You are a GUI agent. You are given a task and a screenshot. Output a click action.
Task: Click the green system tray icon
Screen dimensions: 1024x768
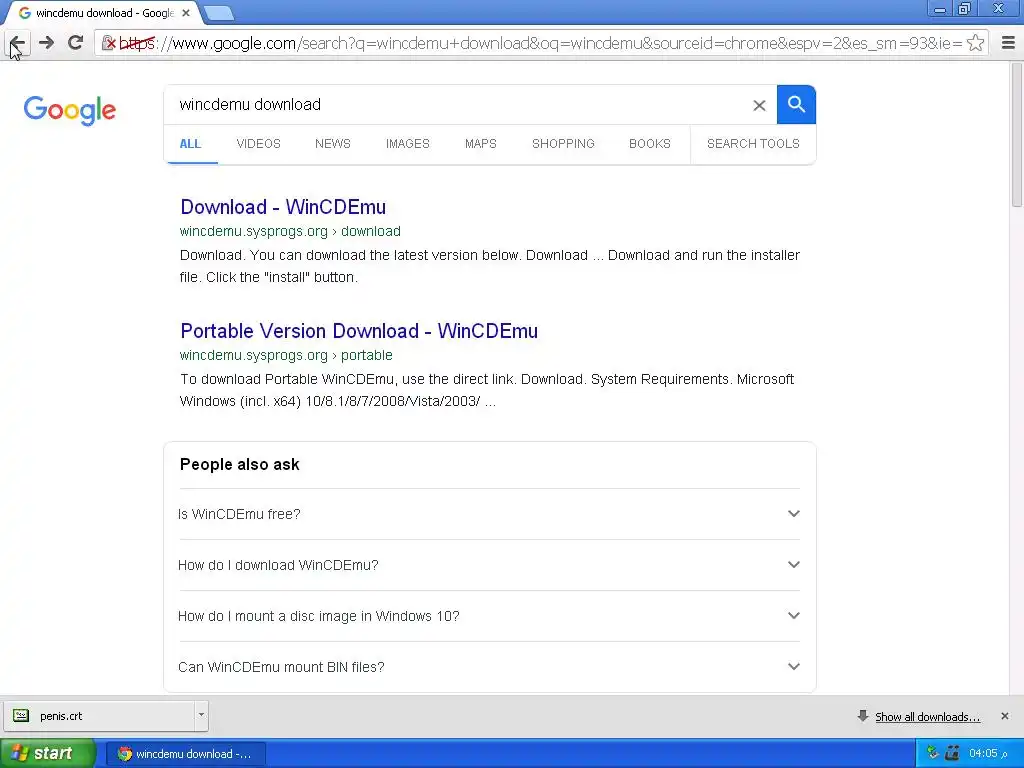[x=933, y=753]
